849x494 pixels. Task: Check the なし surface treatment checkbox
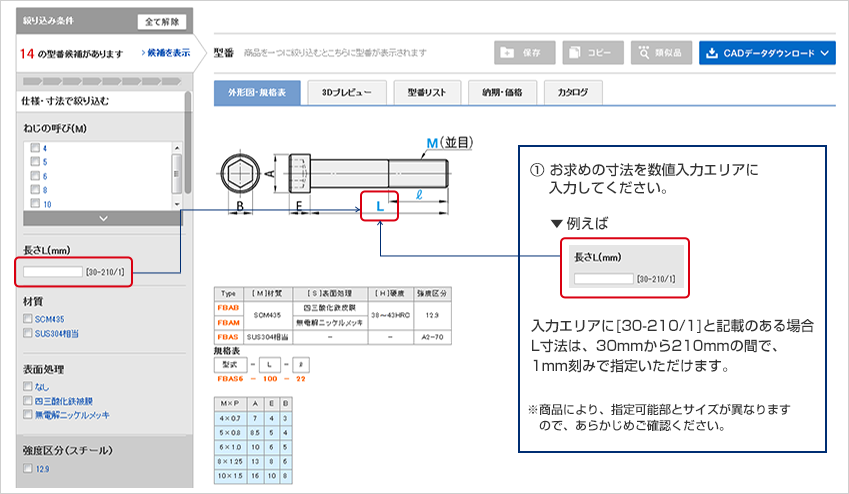click(x=28, y=386)
